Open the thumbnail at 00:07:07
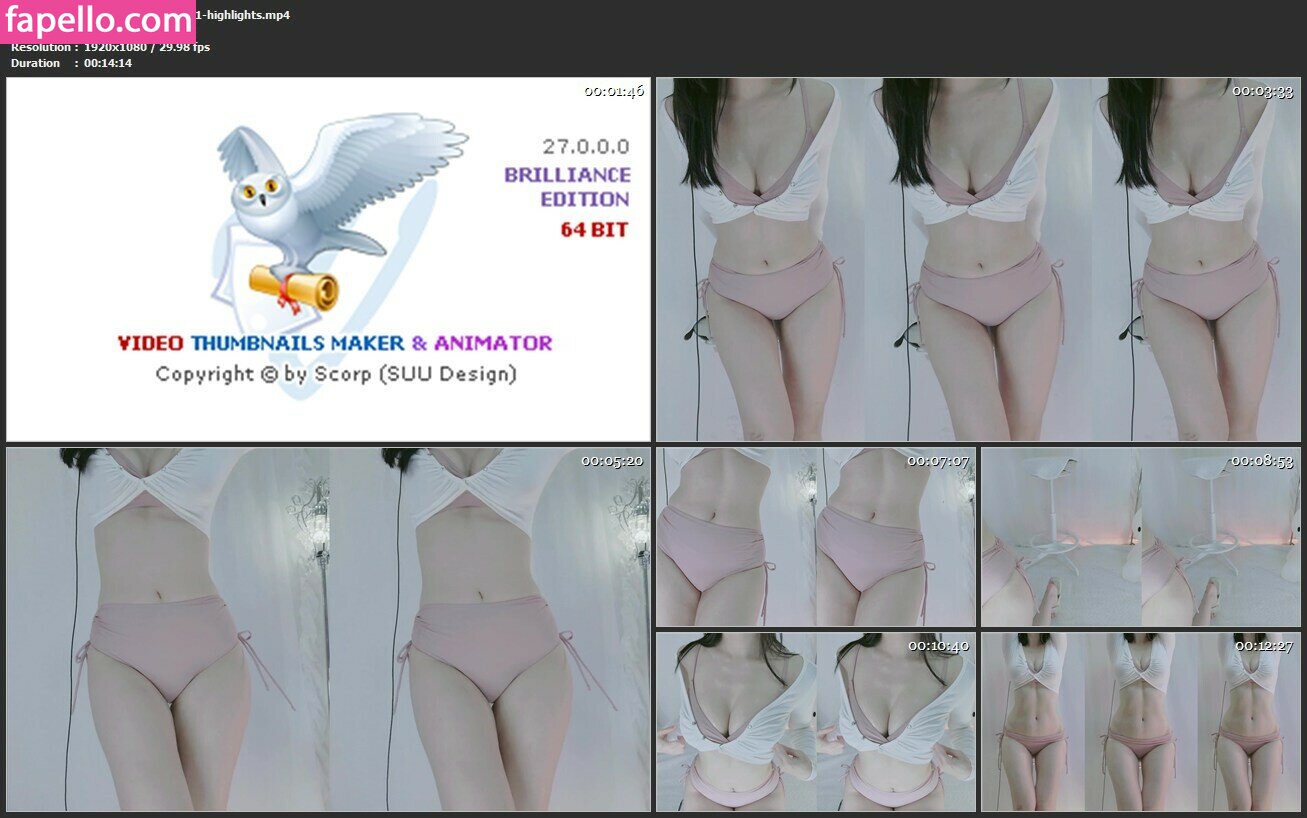Image resolution: width=1307 pixels, height=818 pixels. tap(815, 537)
